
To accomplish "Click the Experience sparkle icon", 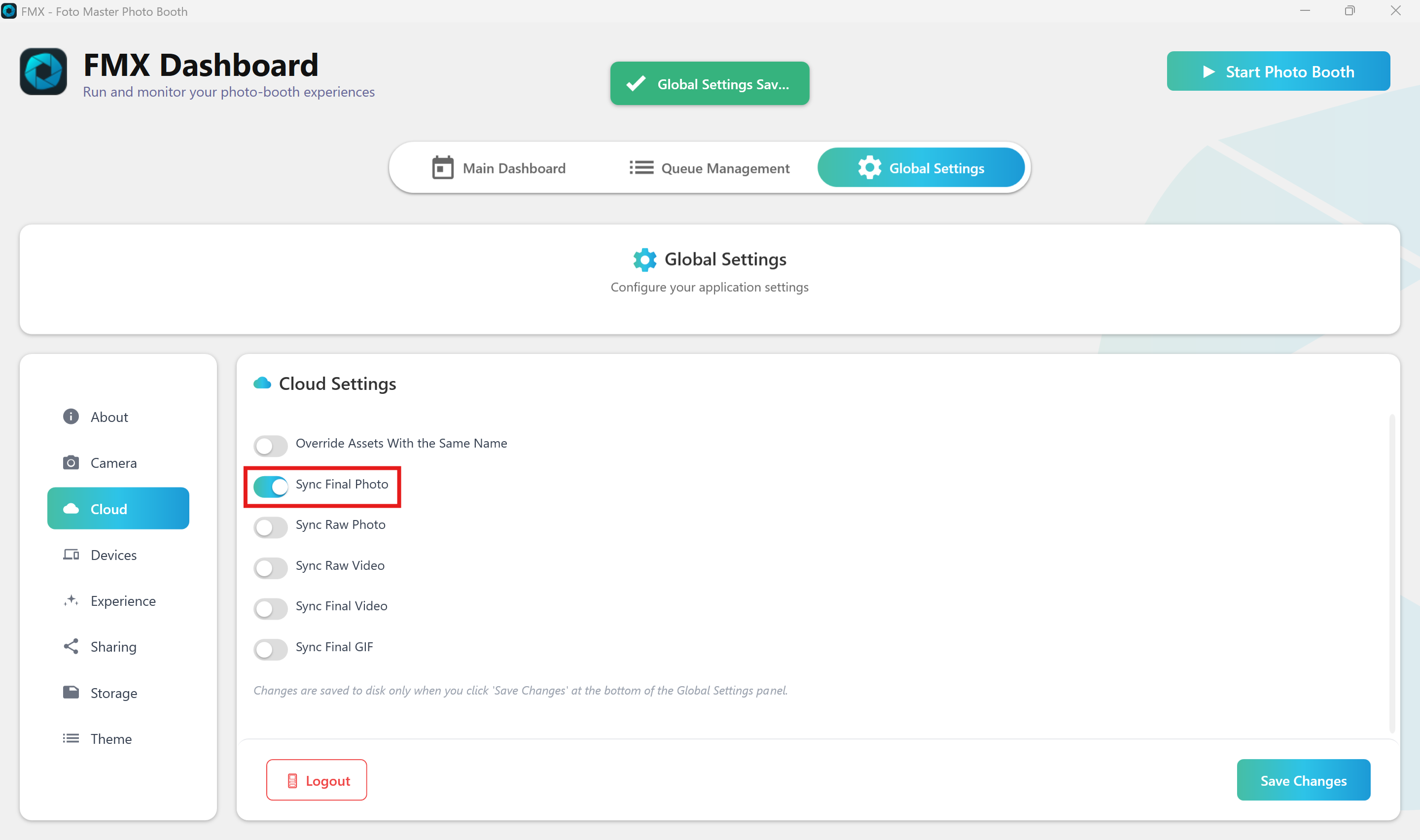I will tap(71, 600).
